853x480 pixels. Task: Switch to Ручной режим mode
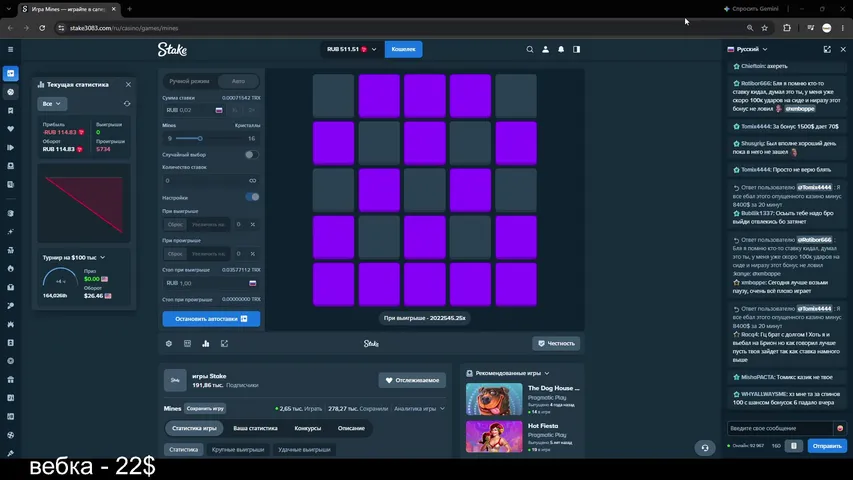click(x=189, y=81)
